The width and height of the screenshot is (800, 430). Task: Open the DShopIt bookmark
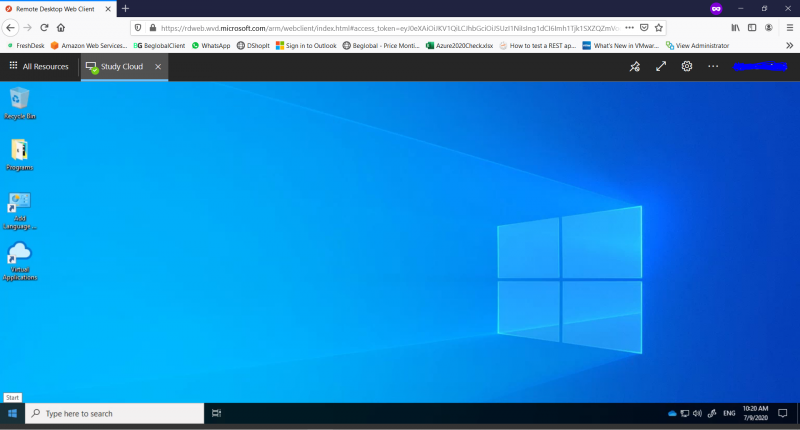point(253,45)
